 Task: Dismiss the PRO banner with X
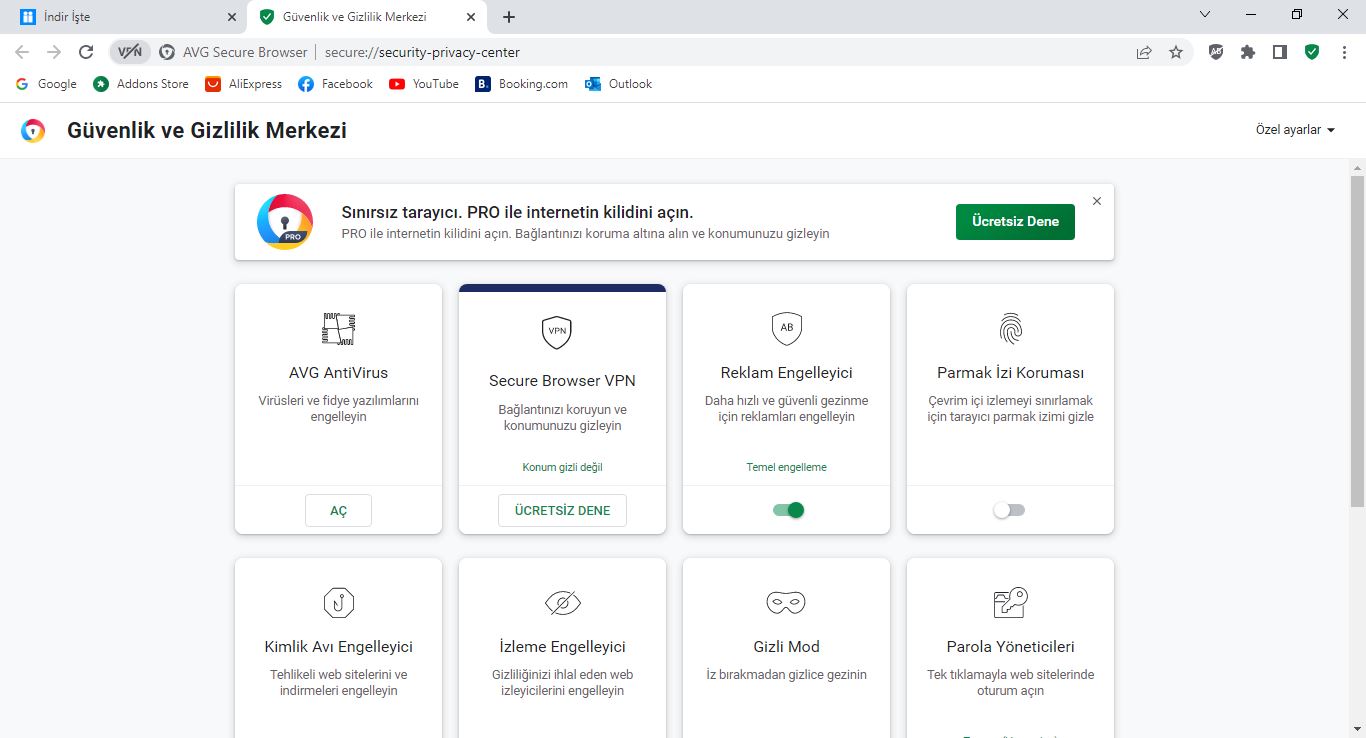tap(1097, 201)
